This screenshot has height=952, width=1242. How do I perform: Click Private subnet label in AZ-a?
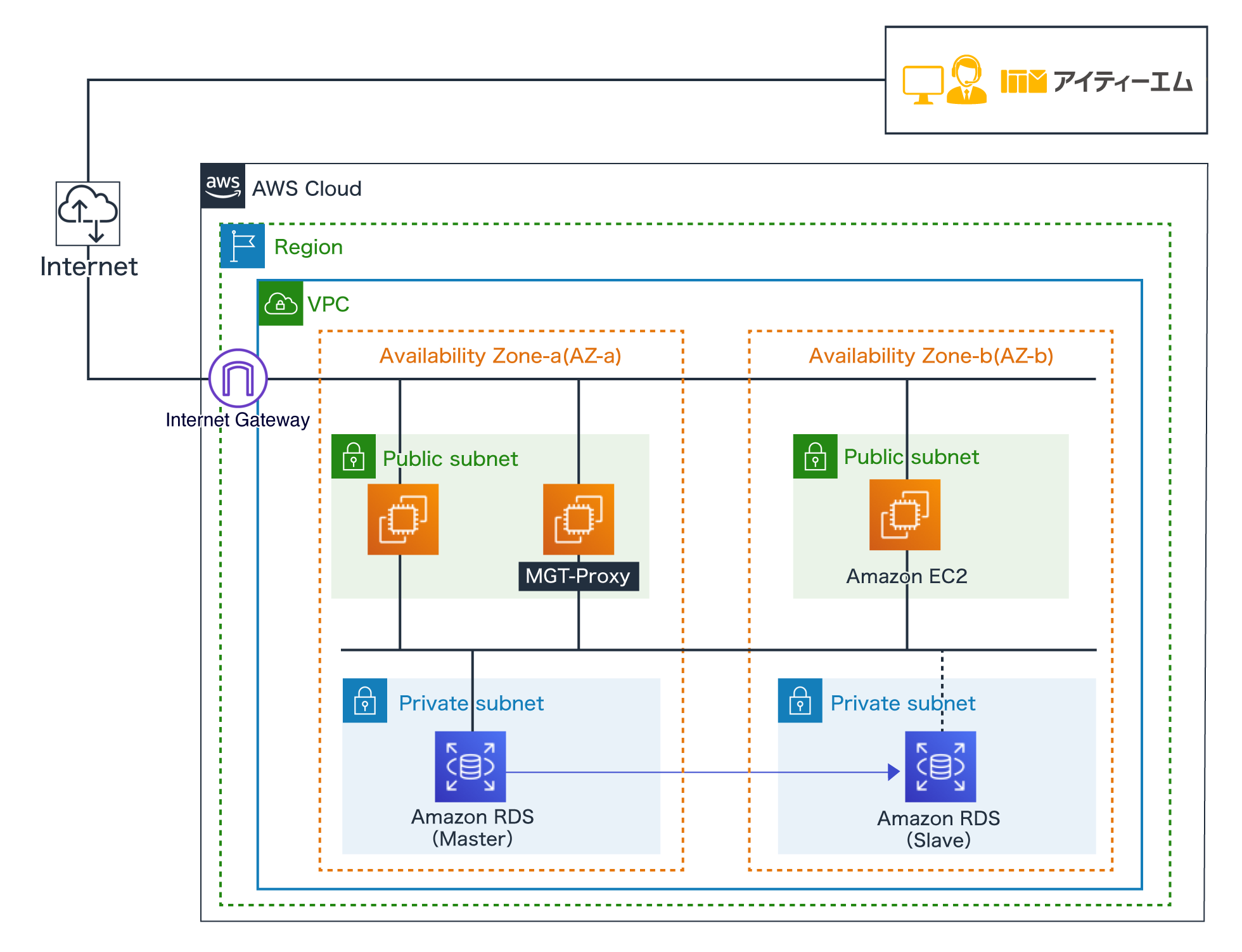(x=471, y=703)
